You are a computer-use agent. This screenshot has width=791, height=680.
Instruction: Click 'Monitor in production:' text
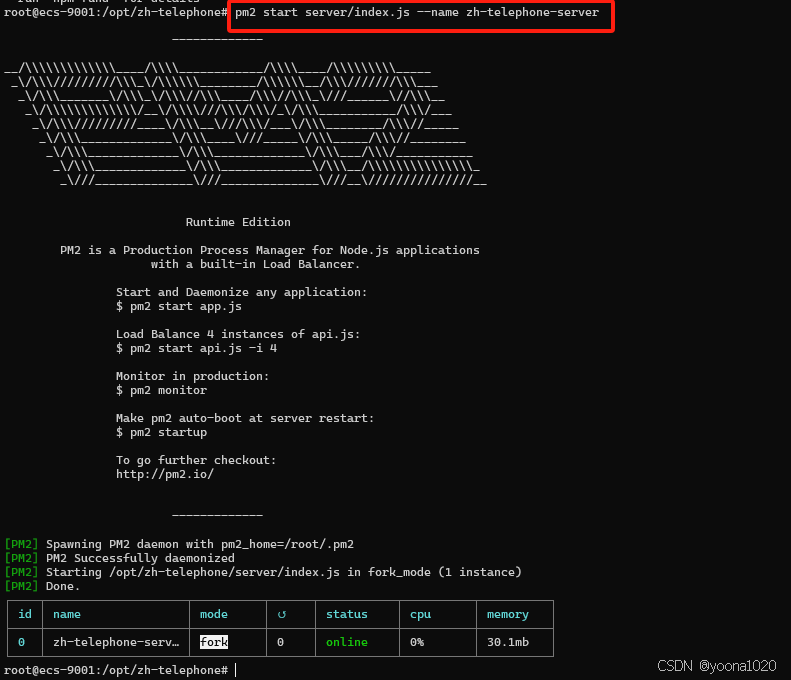193,376
